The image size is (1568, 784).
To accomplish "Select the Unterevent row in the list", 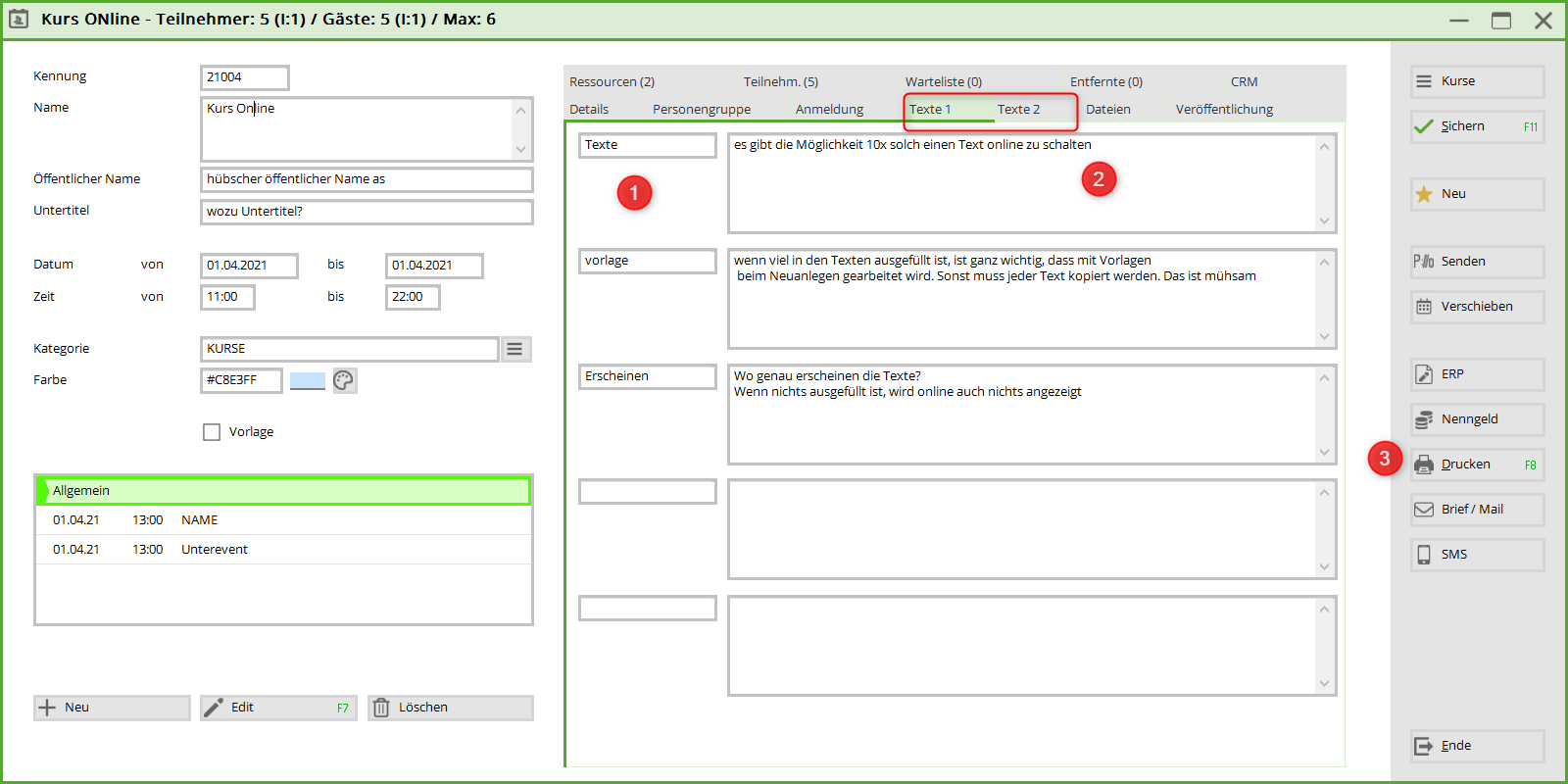I will point(283,550).
